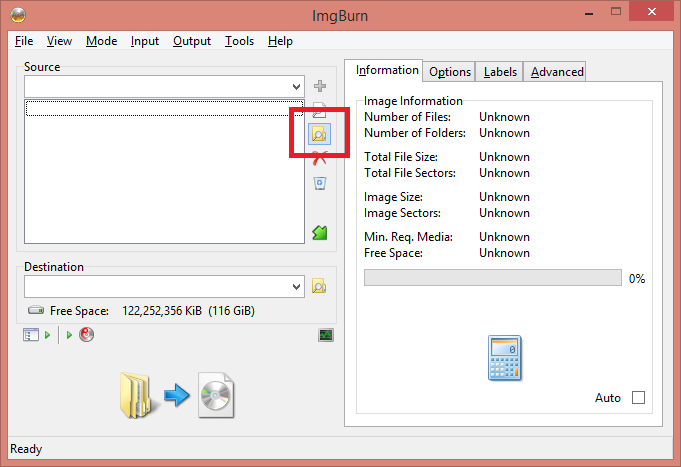681x467 pixels.
Task: Click the green arrow before the red disc icon
Action: pyautogui.click(x=69, y=335)
